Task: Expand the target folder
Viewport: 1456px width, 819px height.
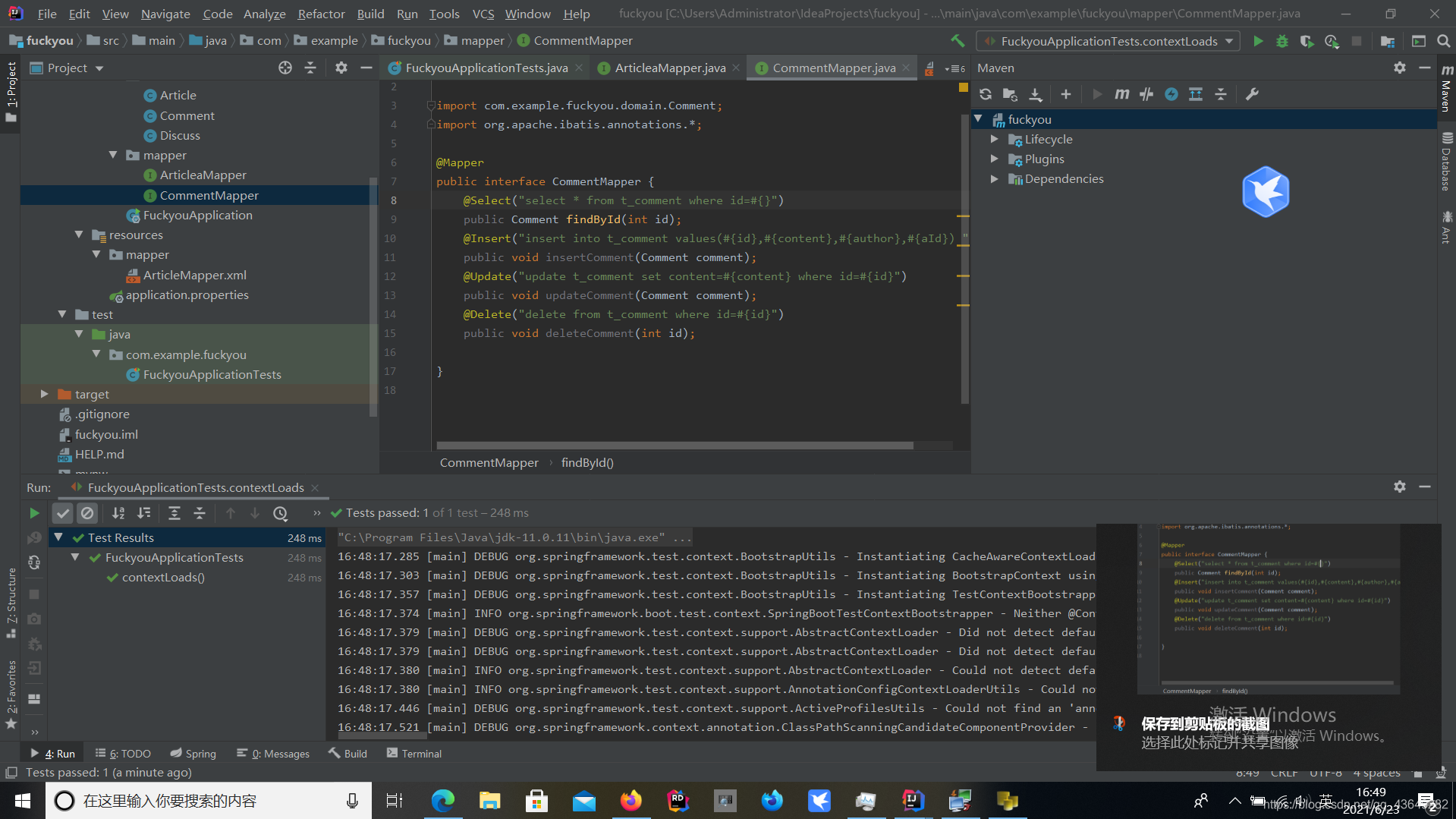Action: pos(45,394)
